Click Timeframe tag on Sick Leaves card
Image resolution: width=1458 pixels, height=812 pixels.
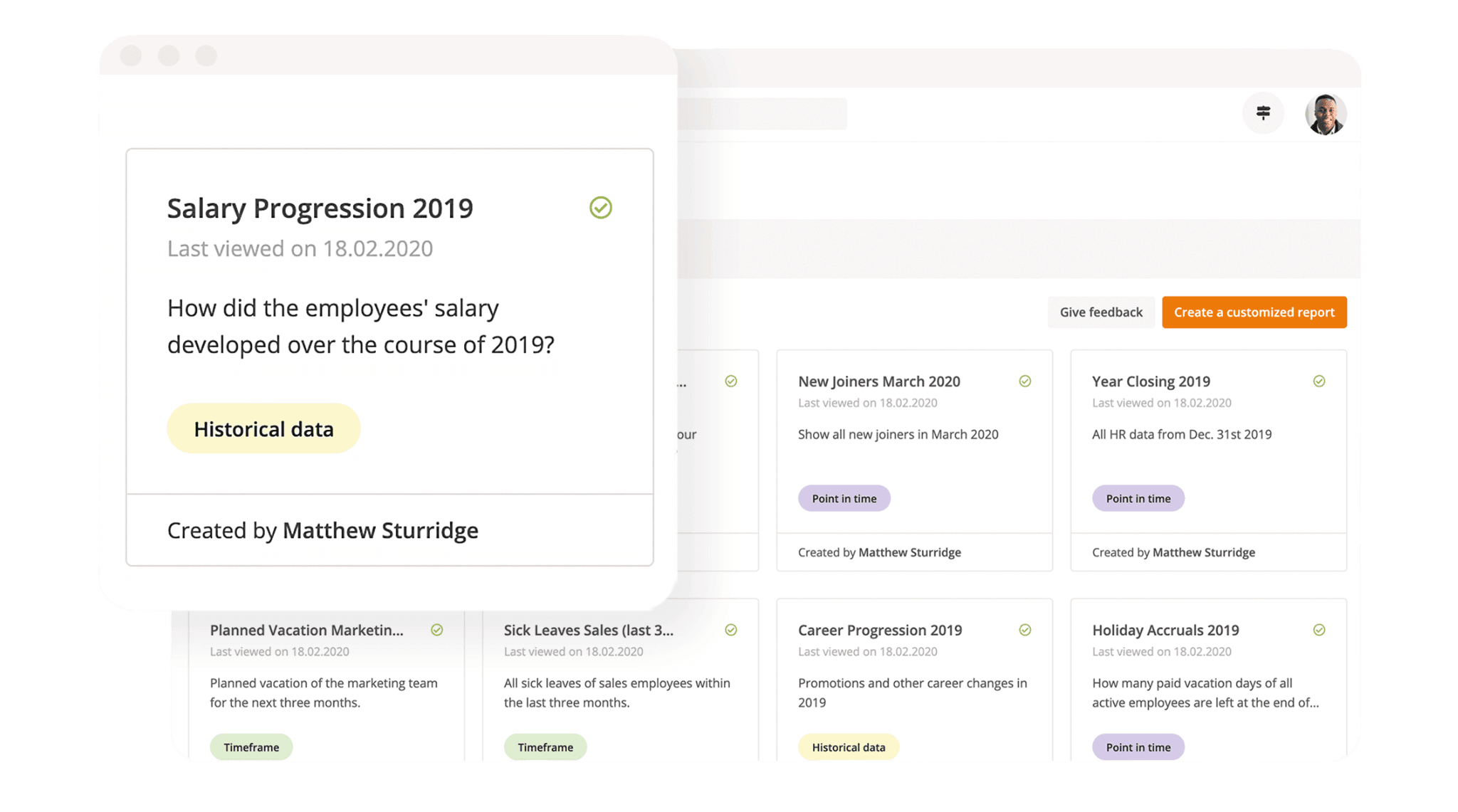[x=545, y=747]
